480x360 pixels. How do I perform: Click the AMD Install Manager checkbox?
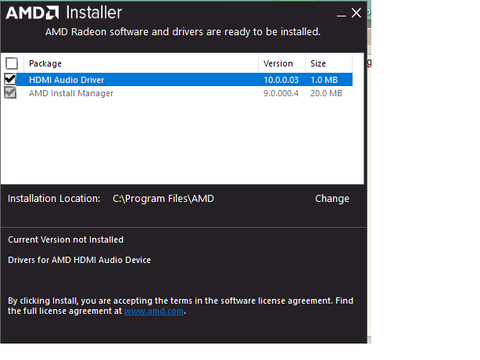tap(10, 93)
